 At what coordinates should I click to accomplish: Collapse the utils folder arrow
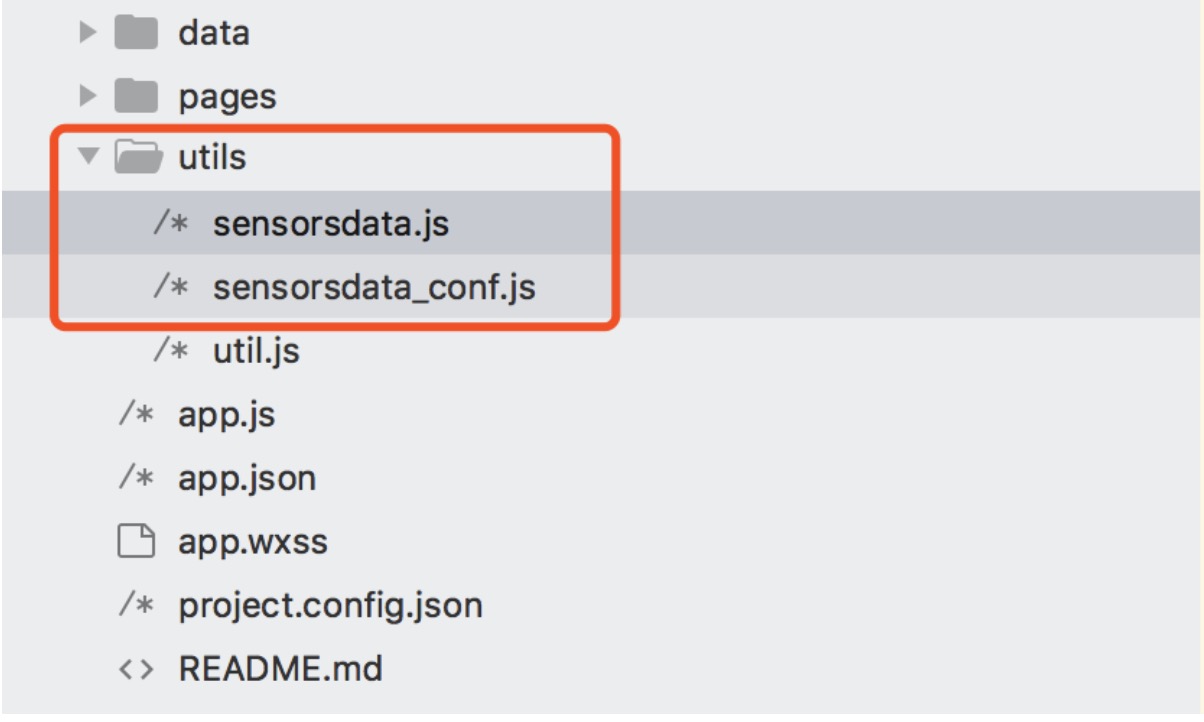tap(88, 157)
